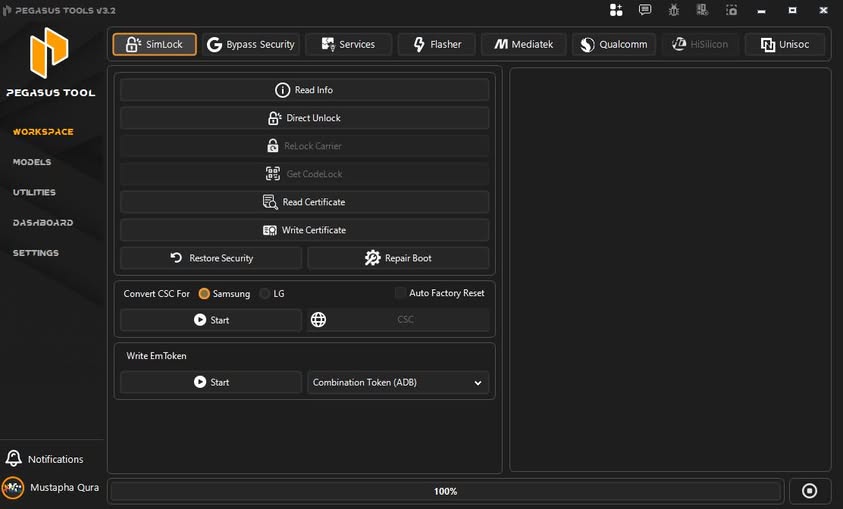
Task: Click the empty log output panel
Action: click(x=670, y=270)
